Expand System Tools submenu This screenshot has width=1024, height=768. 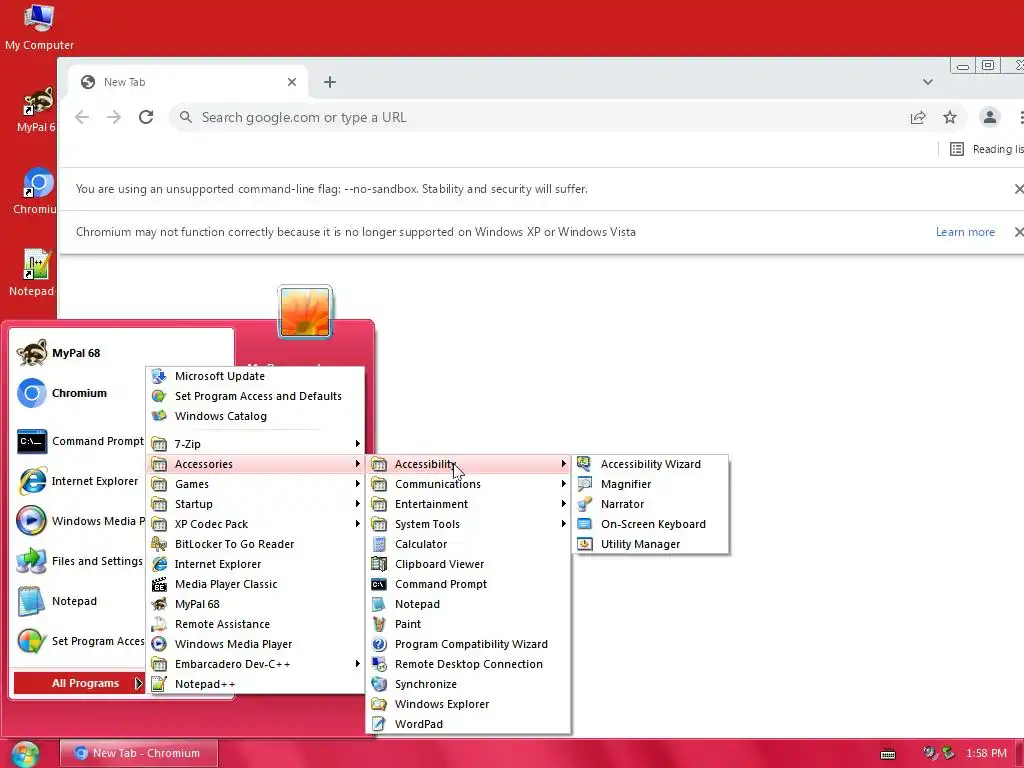pos(468,524)
